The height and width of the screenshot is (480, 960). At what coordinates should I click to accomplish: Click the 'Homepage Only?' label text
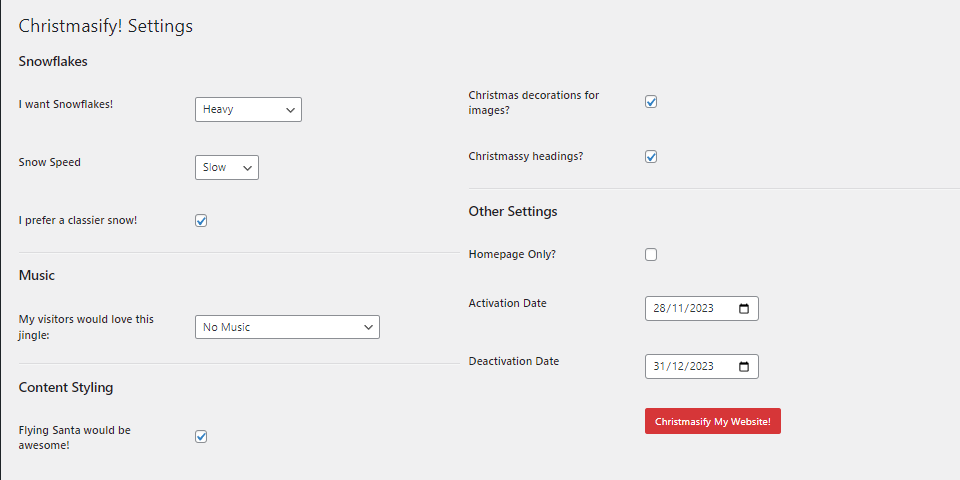(512, 254)
